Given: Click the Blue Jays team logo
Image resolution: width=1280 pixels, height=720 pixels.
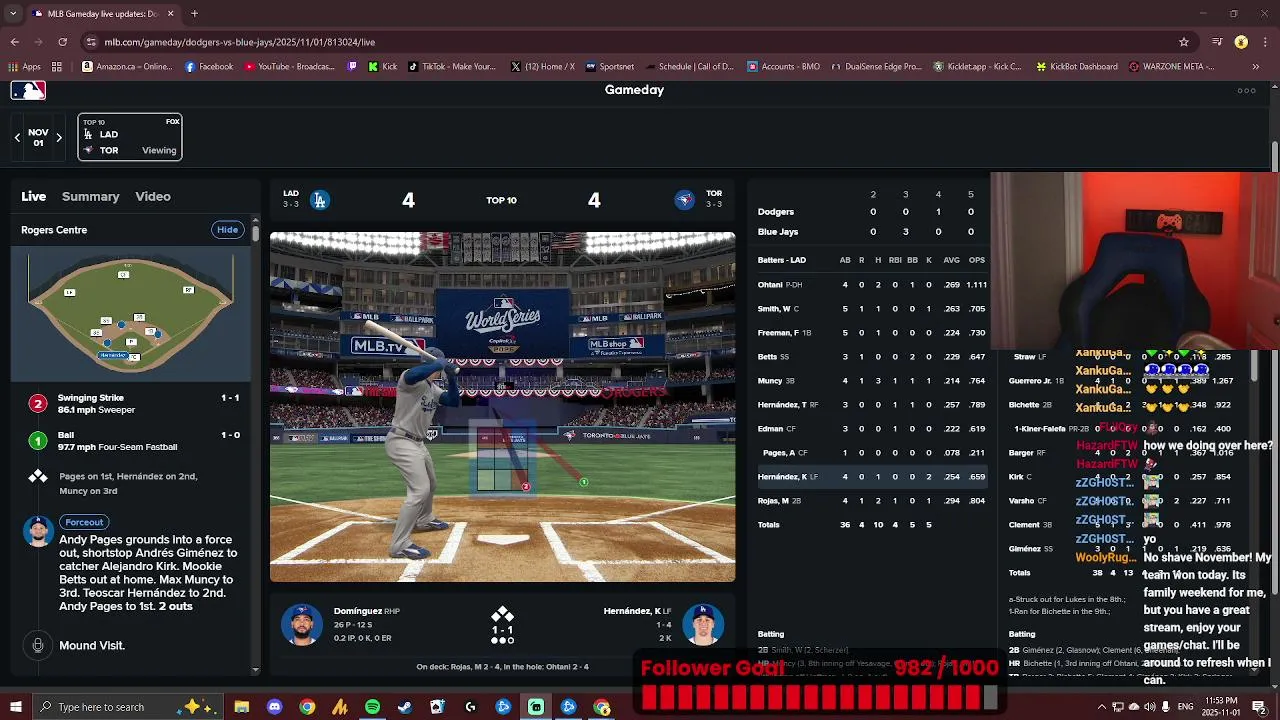Looking at the screenshot, I should coord(685,200).
